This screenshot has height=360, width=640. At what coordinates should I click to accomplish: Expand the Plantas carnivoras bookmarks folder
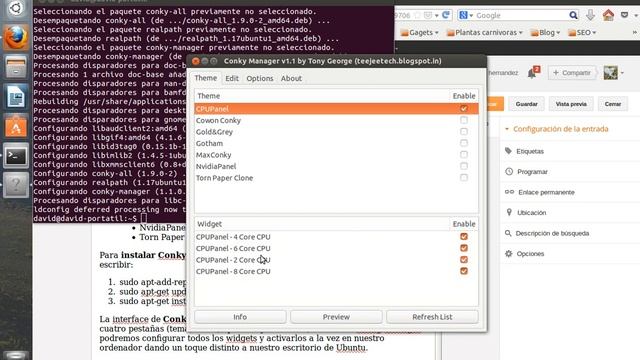[x=484, y=32]
